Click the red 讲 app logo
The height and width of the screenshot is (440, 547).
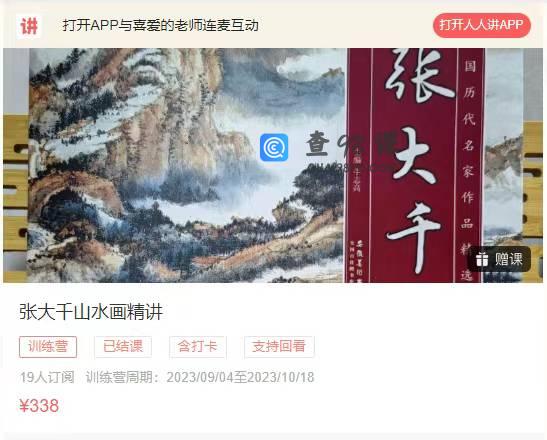[x=28, y=26]
